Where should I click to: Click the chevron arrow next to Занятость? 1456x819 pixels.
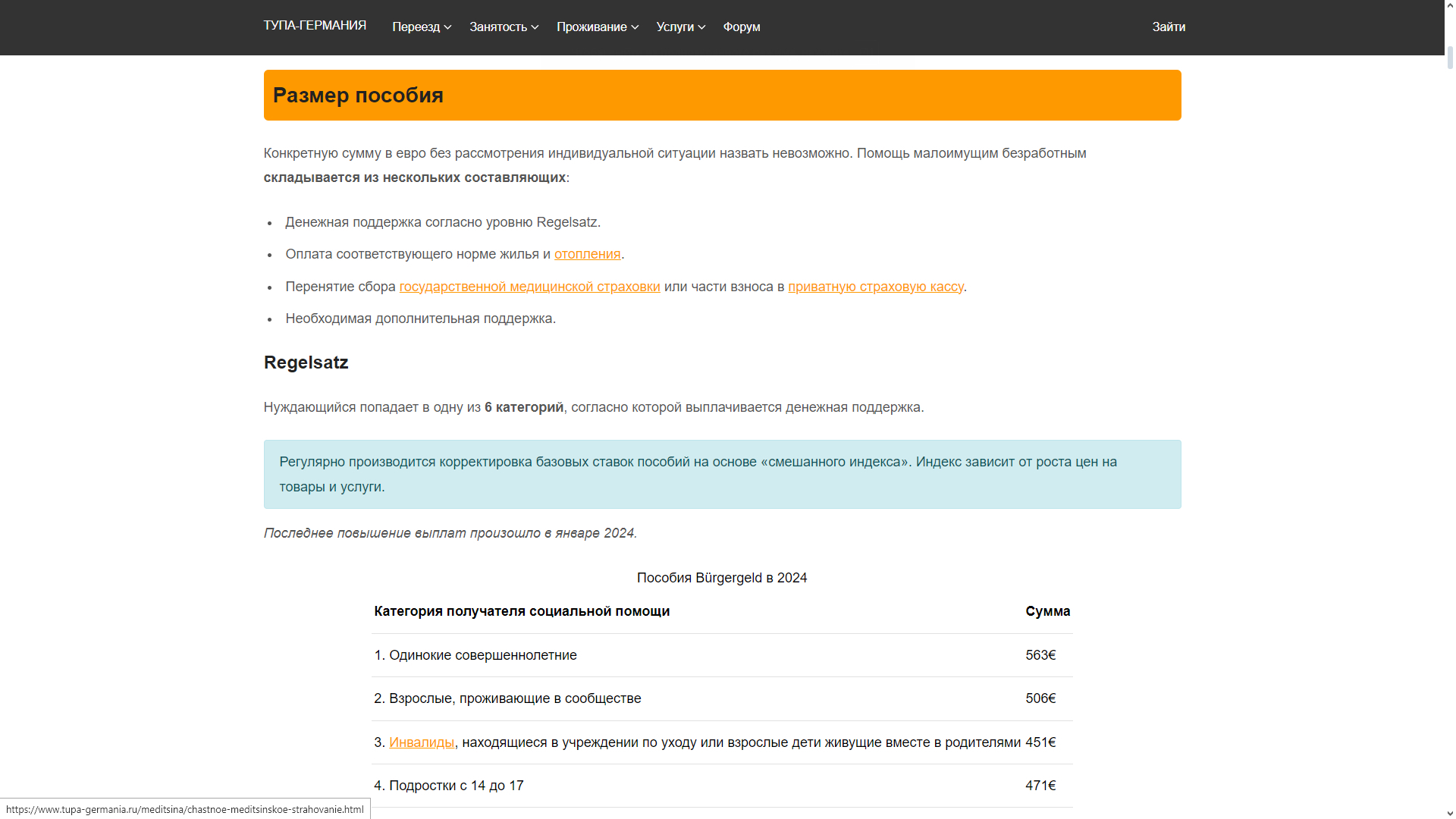click(x=535, y=28)
